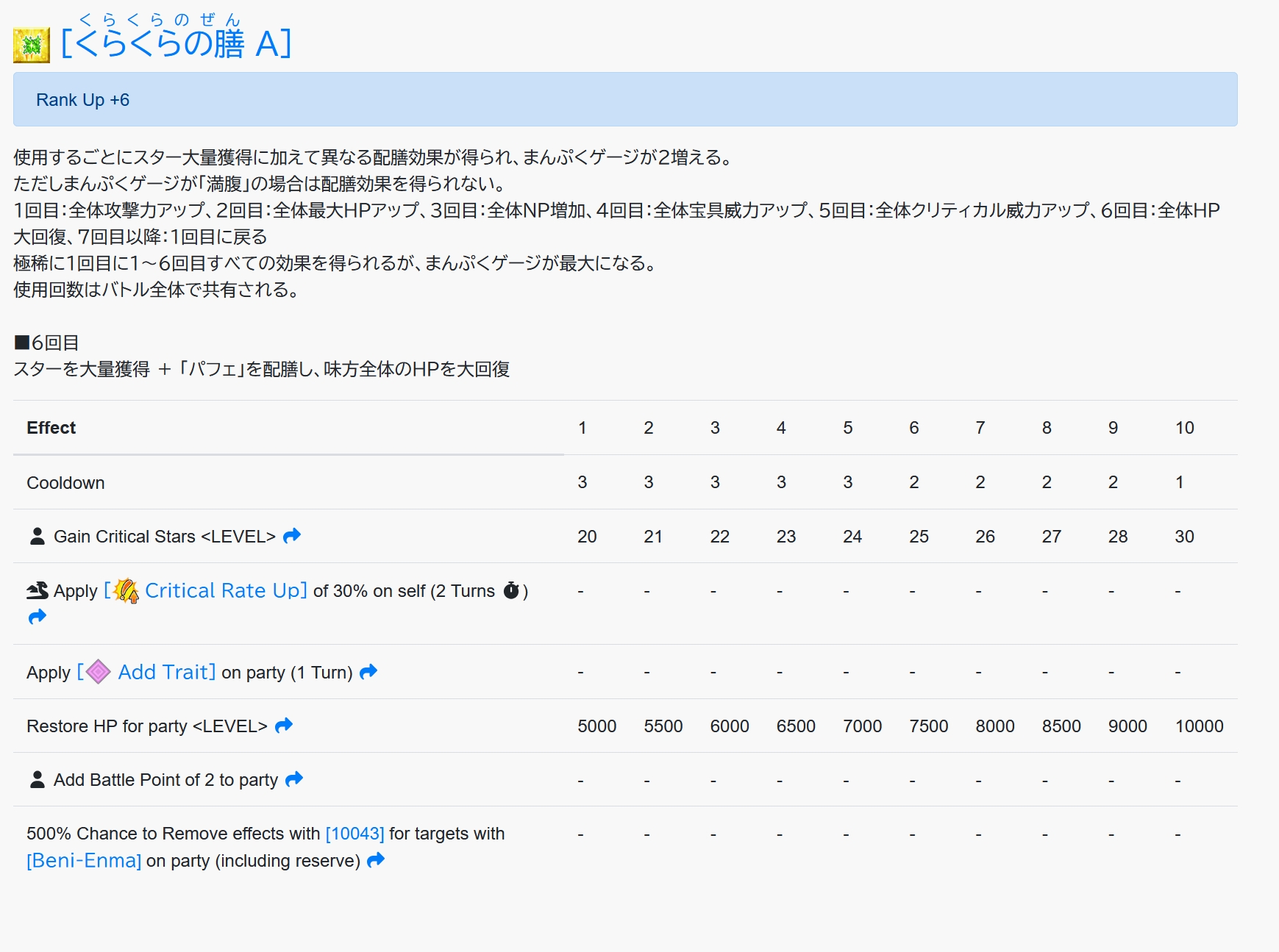This screenshot has width=1279, height=952.
Task: Click the Critical Rate Up buff icon
Action: click(x=127, y=590)
